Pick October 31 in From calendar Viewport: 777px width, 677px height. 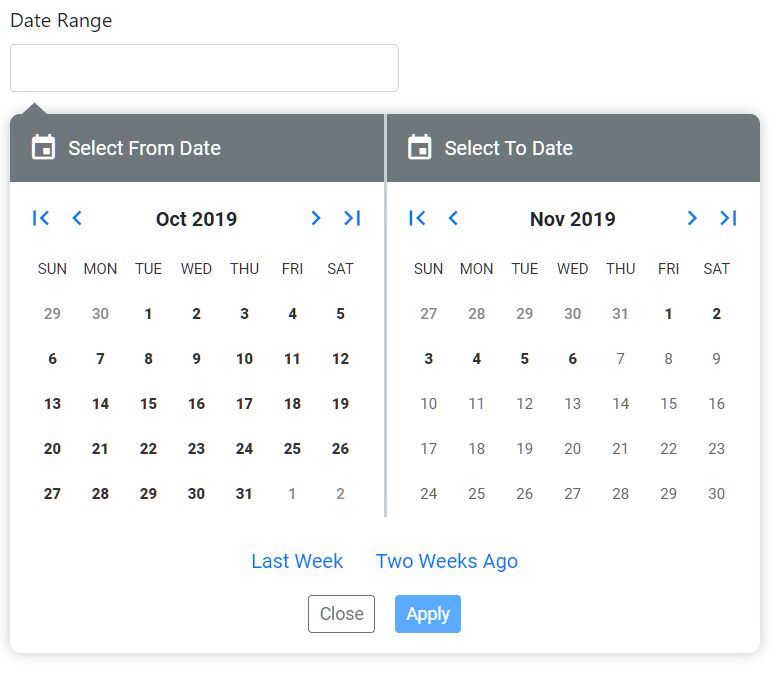244,494
